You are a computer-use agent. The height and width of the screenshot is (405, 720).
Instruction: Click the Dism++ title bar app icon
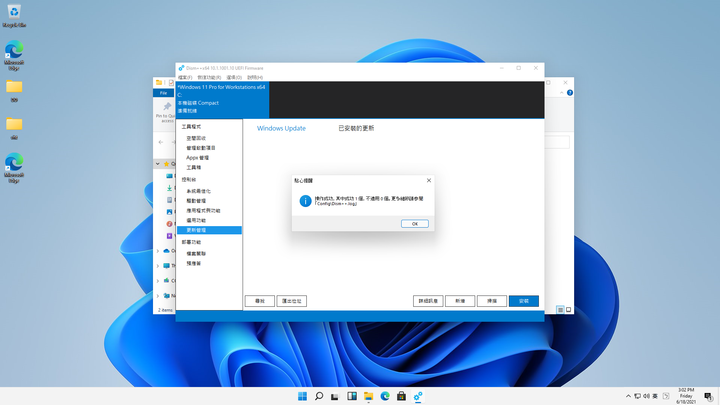(181, 68)
